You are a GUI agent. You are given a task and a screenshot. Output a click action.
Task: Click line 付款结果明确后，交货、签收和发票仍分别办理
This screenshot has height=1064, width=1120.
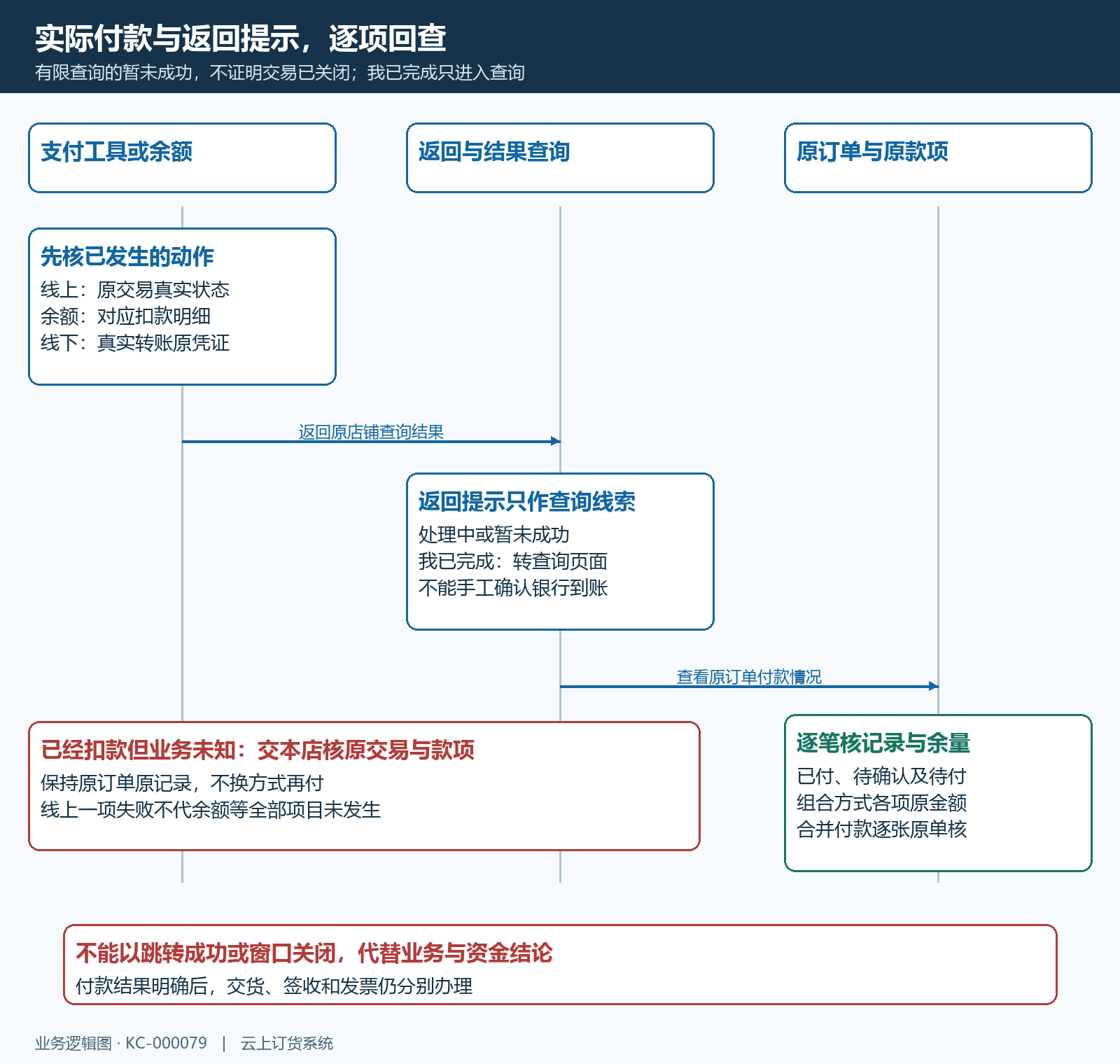274,986
